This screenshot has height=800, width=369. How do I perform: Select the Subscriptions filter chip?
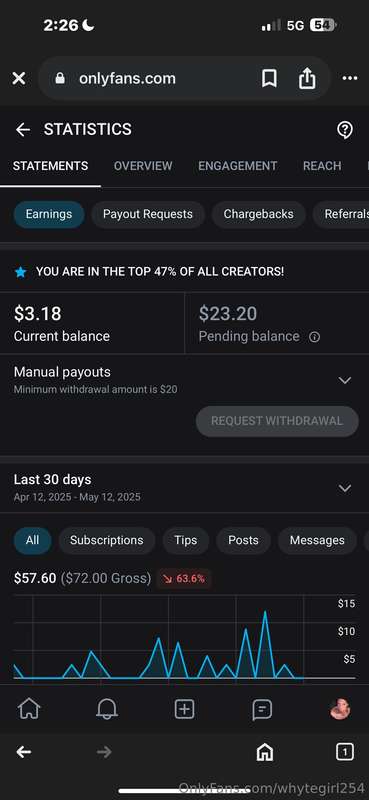tap(107, 540)
